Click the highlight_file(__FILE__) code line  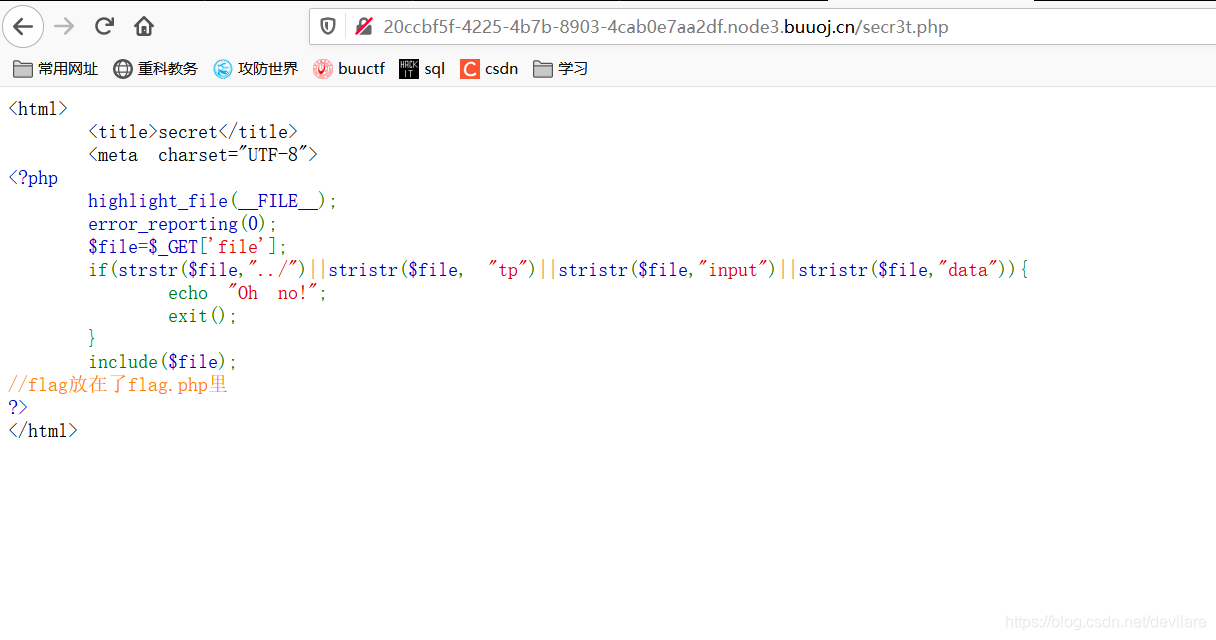coord(213,201)
